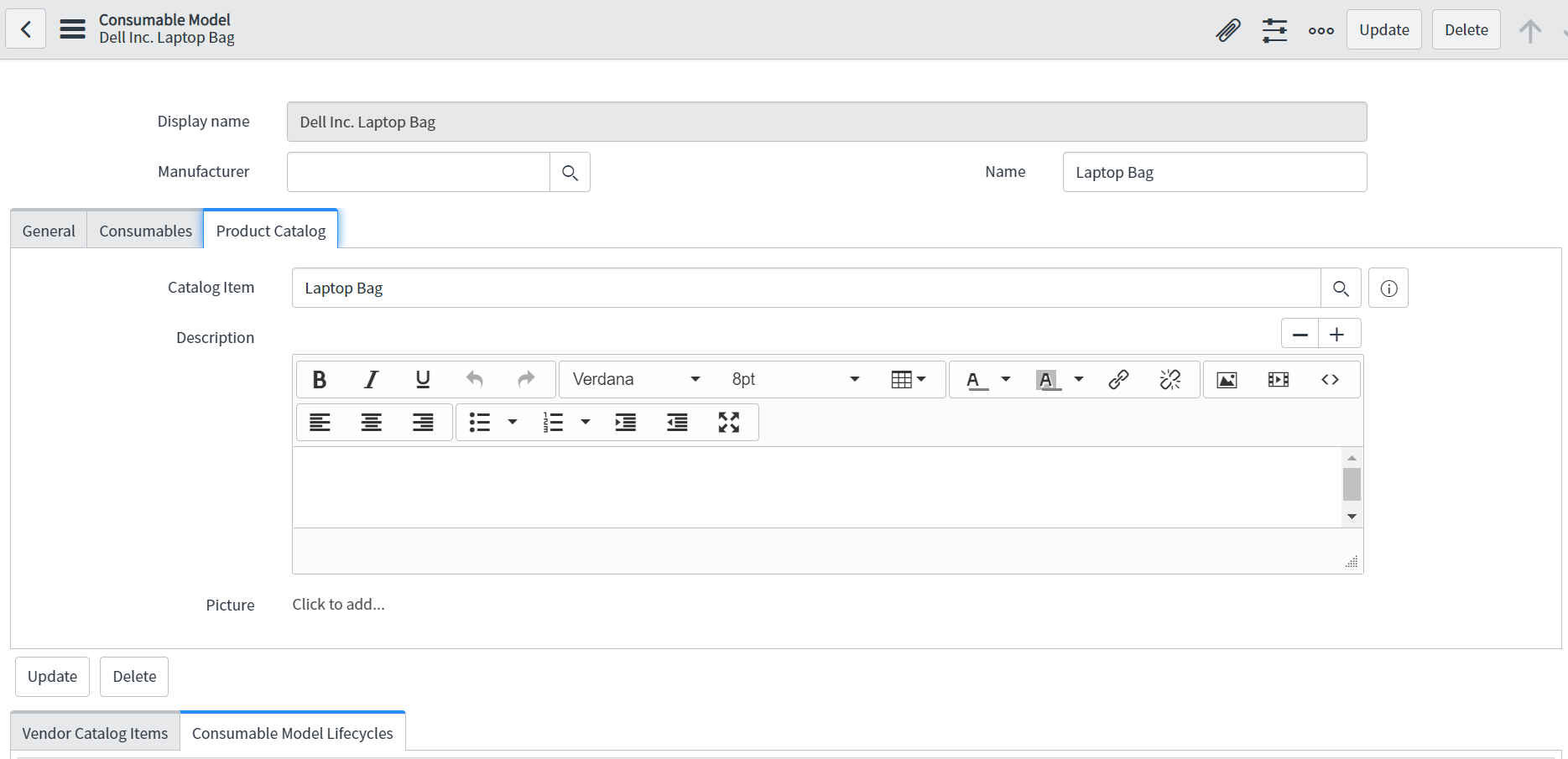This screenshot has width=1568, height=759.
Task: Open text color dropdown arrow
Action: 1006,379
